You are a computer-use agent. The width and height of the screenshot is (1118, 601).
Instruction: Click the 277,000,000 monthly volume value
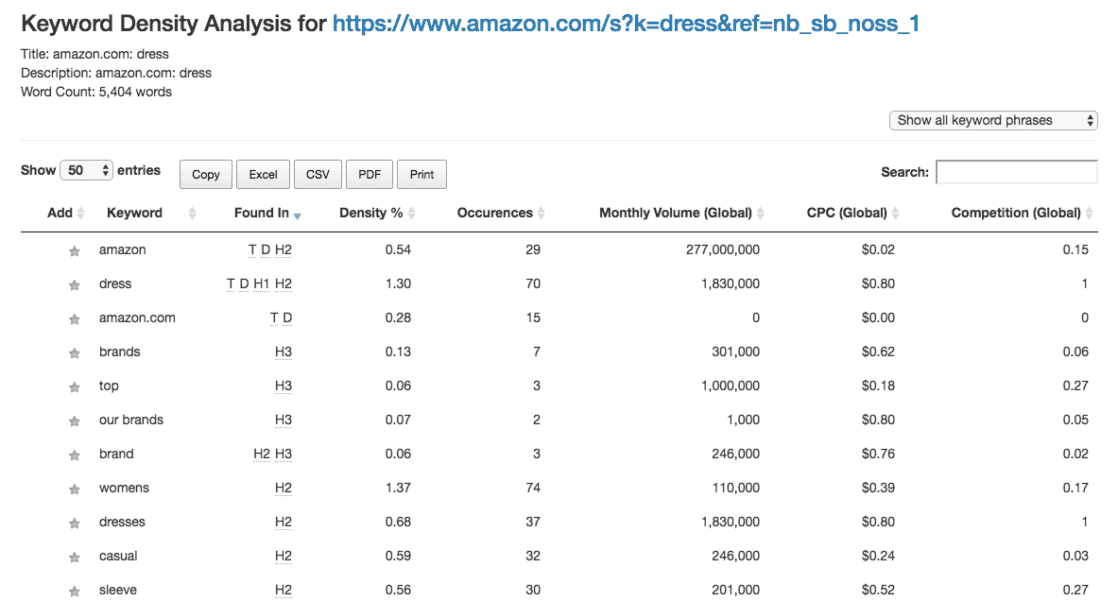click(723, 250)
